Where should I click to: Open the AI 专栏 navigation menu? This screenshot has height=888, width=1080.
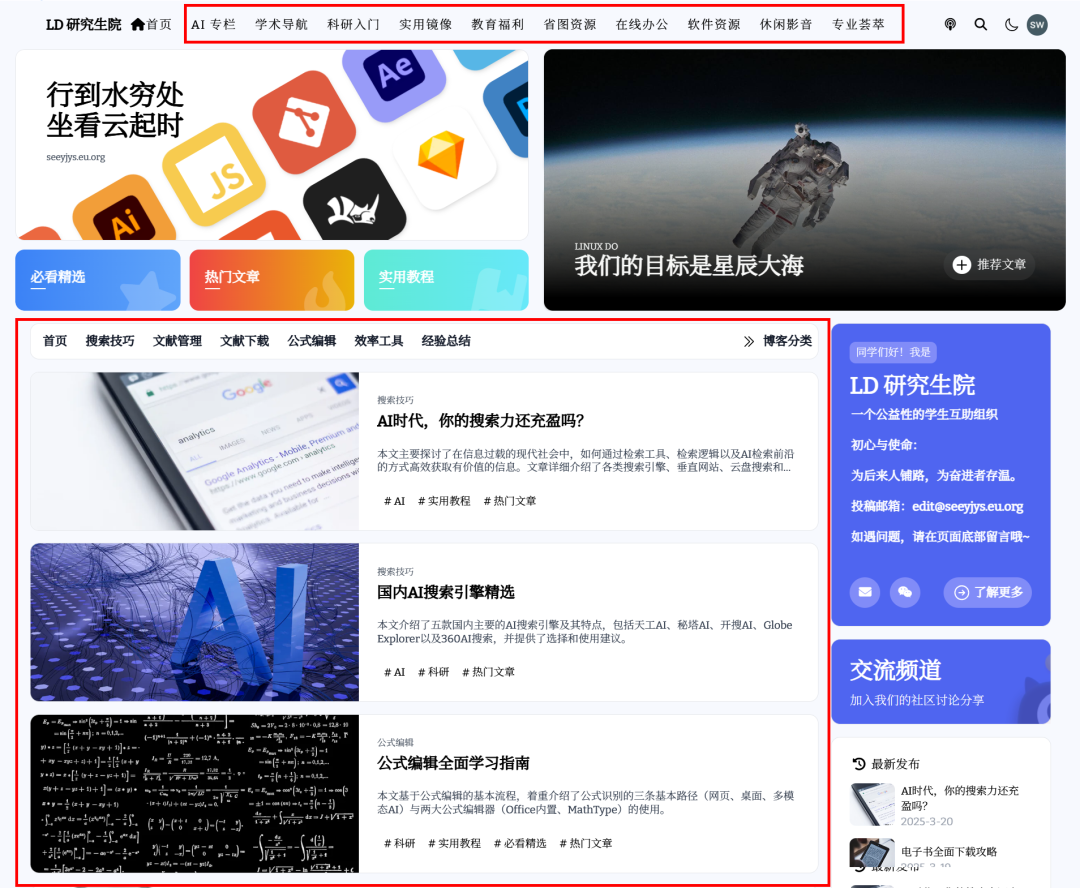click(x=213, y=24)
